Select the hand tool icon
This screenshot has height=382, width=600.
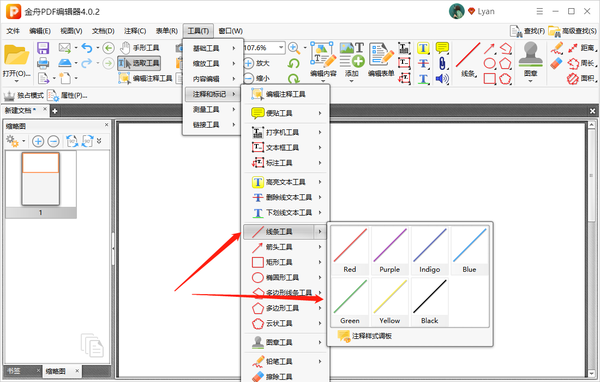[x=125, y=48]
